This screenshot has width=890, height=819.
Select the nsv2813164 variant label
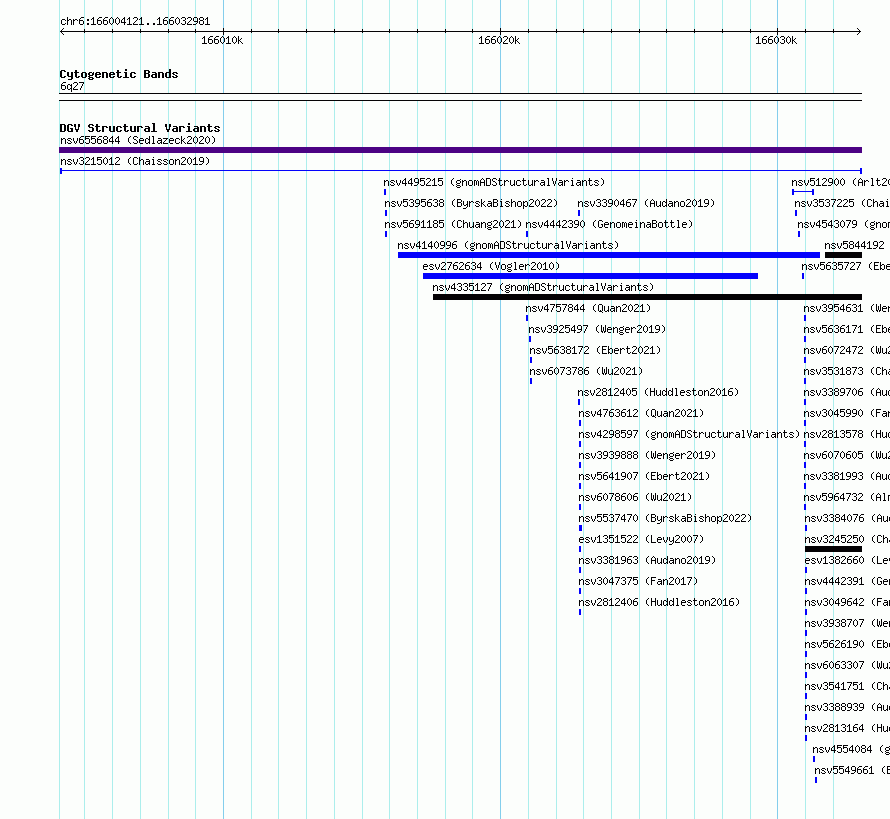tap(847, 728)
